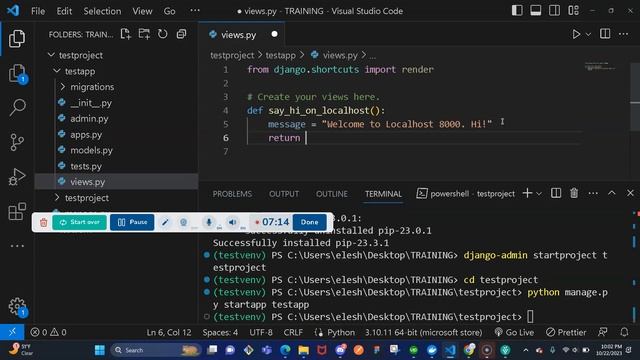Click Start over in the recorder

tap(80, 222)
